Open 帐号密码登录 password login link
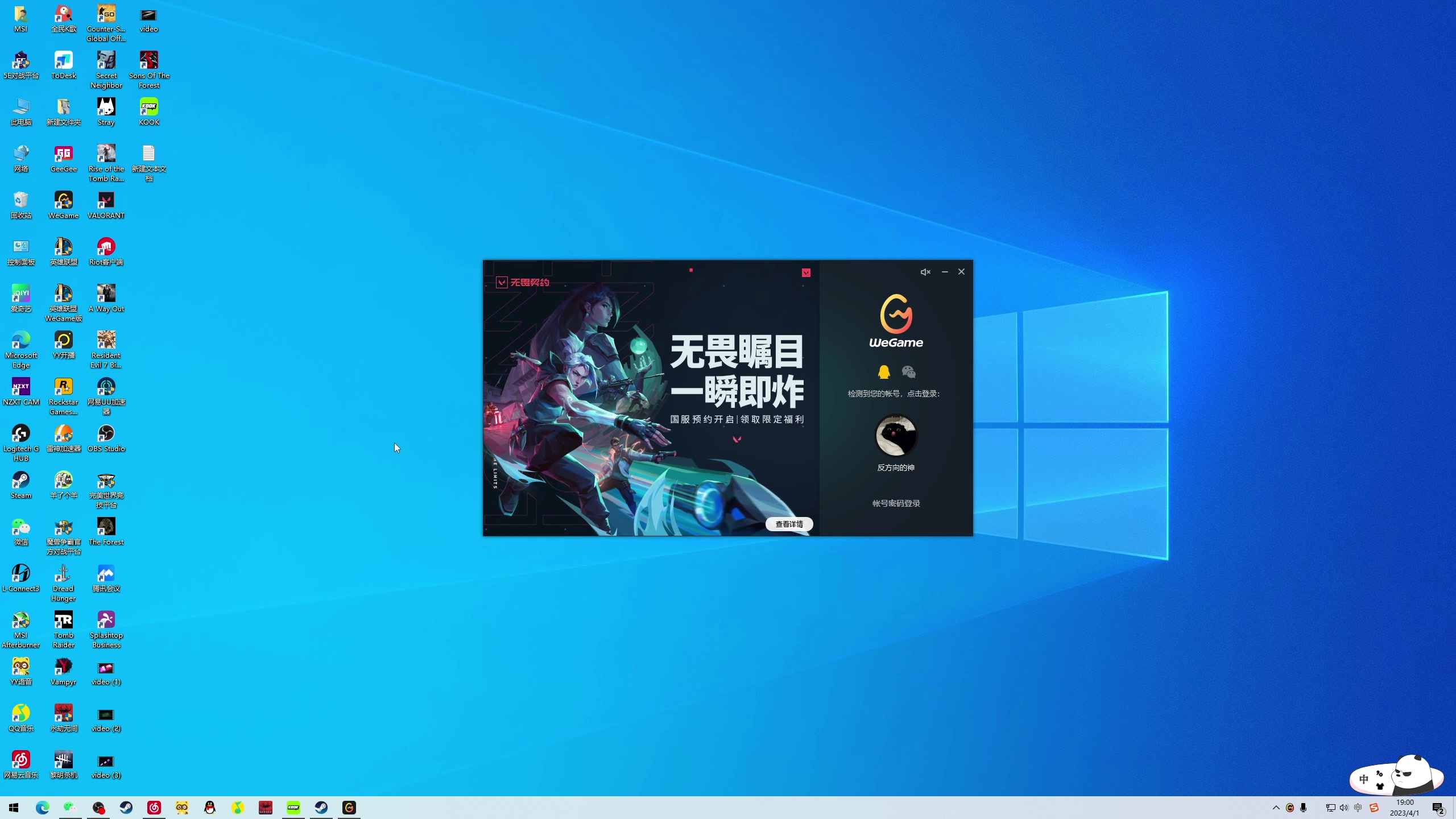Screen dimensions: 1456x819 [896, 503]
